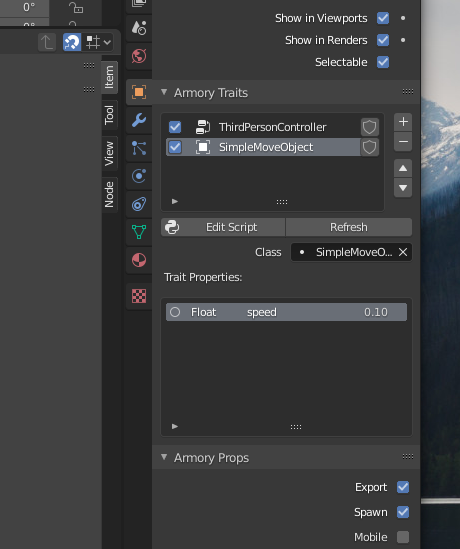Open the Object Data mesh tab
Viewport: 460px width, 549px height.
click(x=139, y=232)
